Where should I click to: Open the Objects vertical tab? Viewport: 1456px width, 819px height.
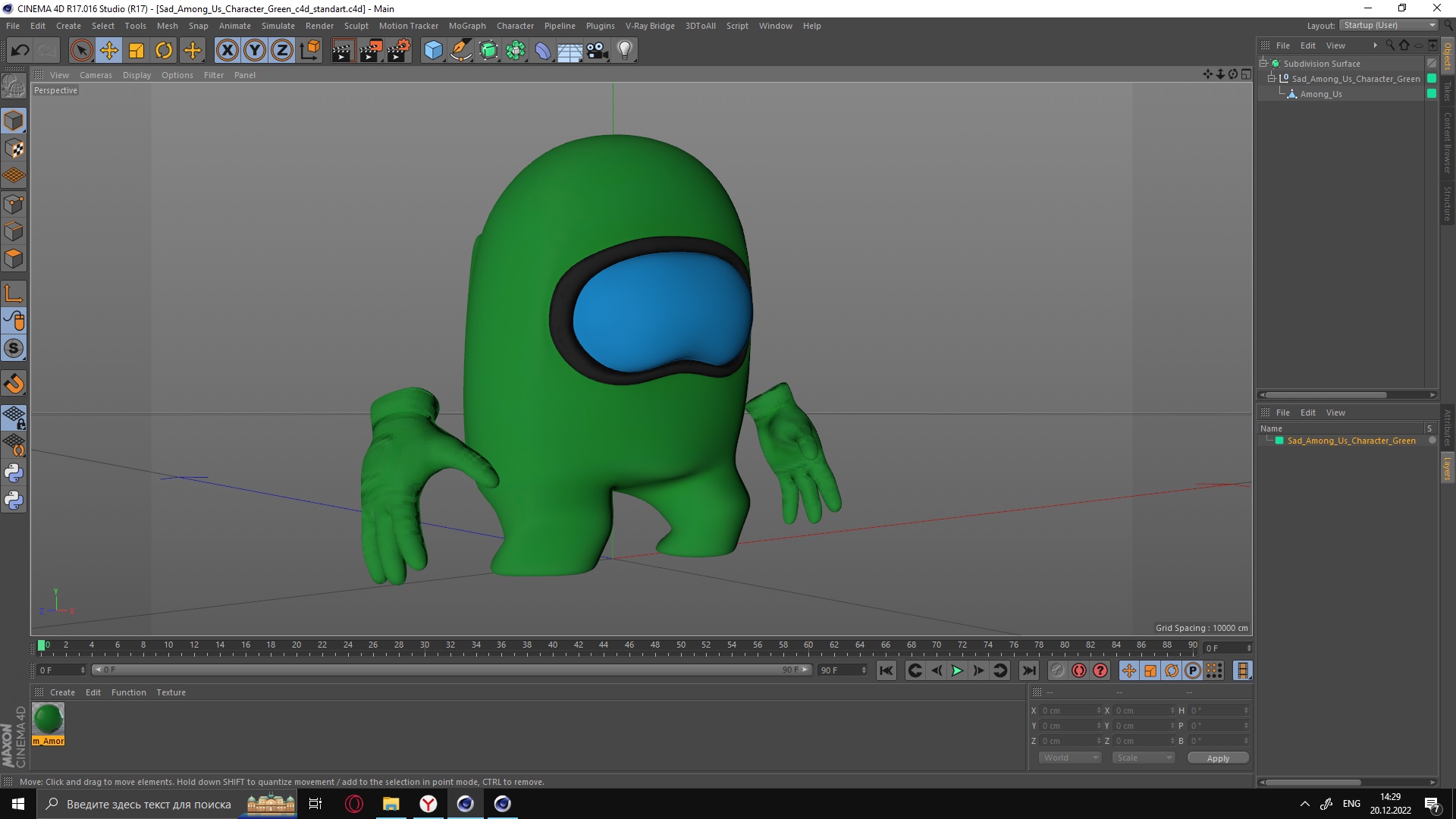[x=1448, y=57]
